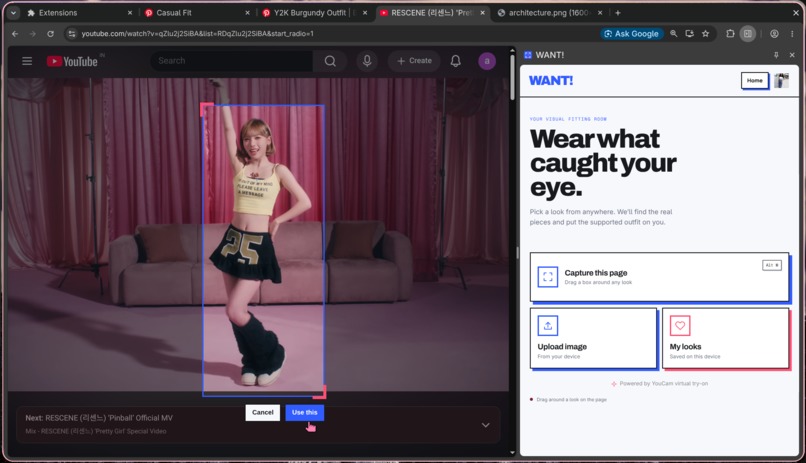Image resolution: width=806 pixels, height=463 pixels.
Task: Open the zoom magnifier icon in address bar
Action: point(673,34)
